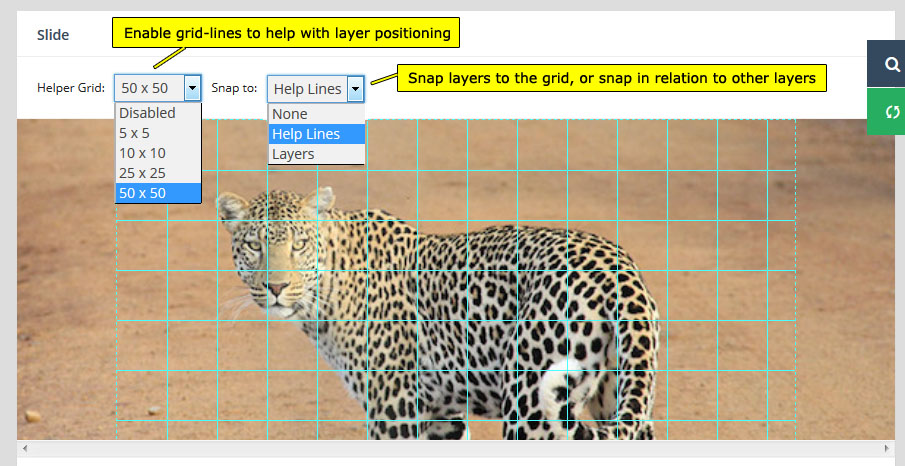Click the green refresh arrows icon

(891, 110)
